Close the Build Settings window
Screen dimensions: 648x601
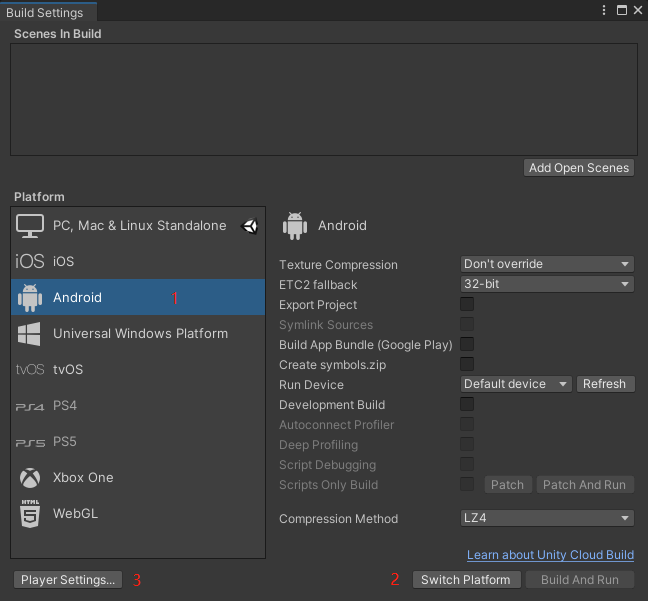coord(638,10)
